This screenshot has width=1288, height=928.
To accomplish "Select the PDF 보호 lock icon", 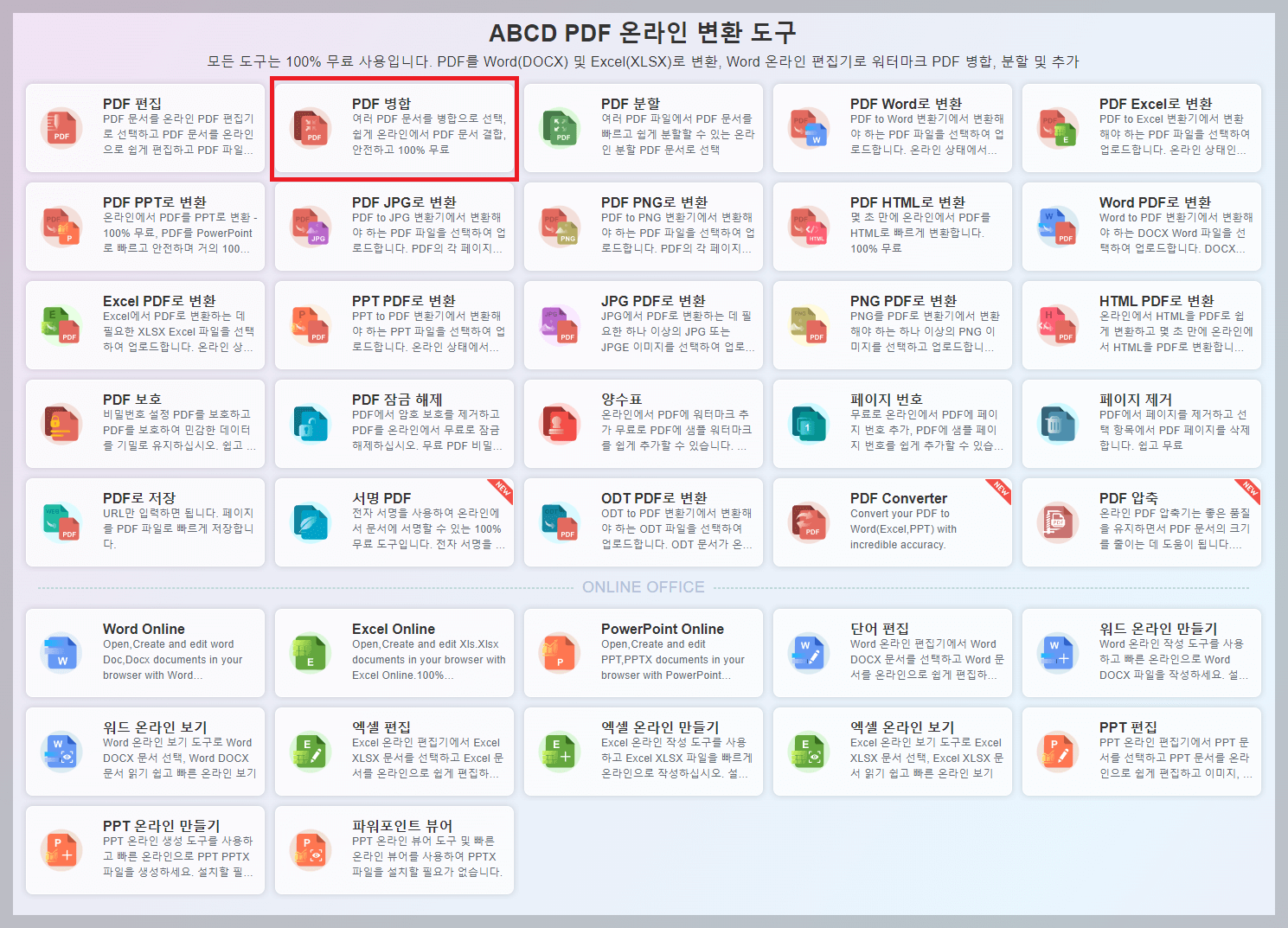I will coord(61,424).
